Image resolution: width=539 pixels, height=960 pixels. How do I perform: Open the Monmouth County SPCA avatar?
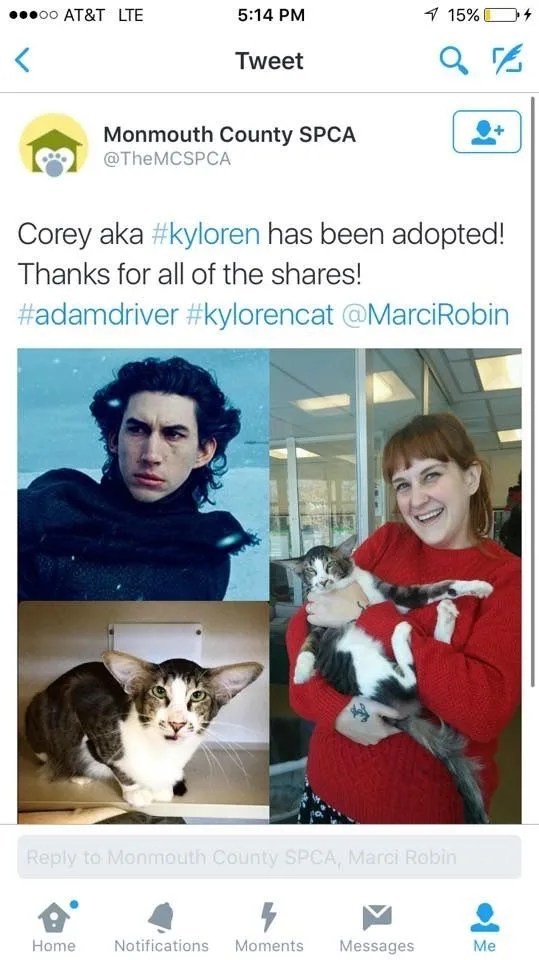click(54, 147)
